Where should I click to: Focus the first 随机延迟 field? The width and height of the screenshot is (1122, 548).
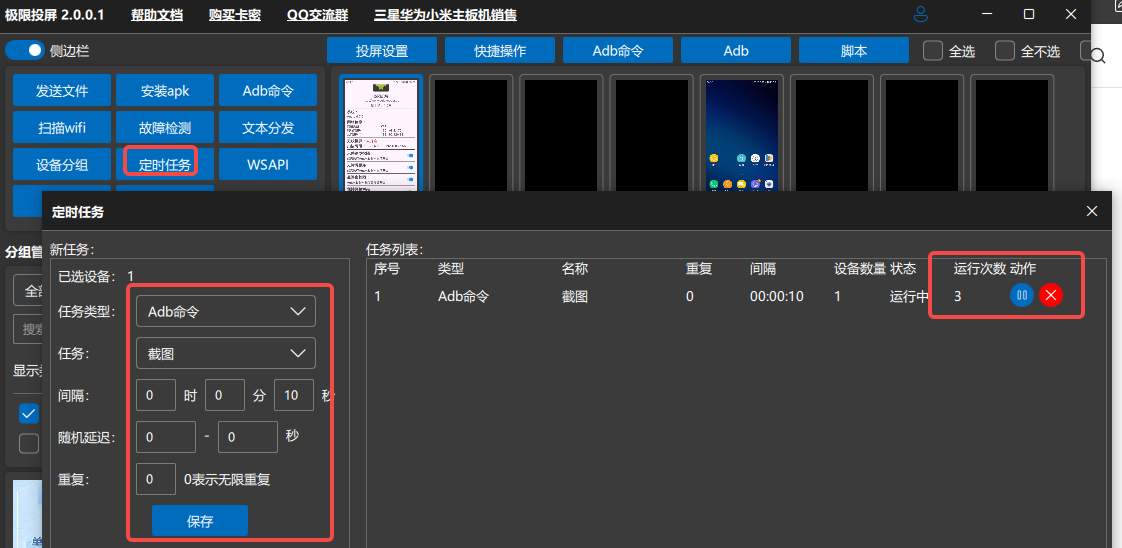click(166, 437)
